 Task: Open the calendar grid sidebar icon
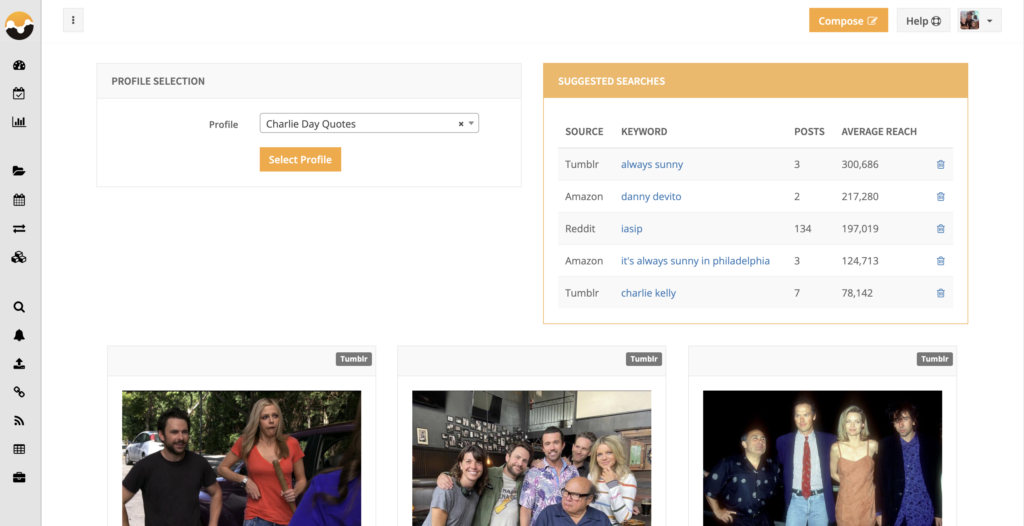coord(19,200)
